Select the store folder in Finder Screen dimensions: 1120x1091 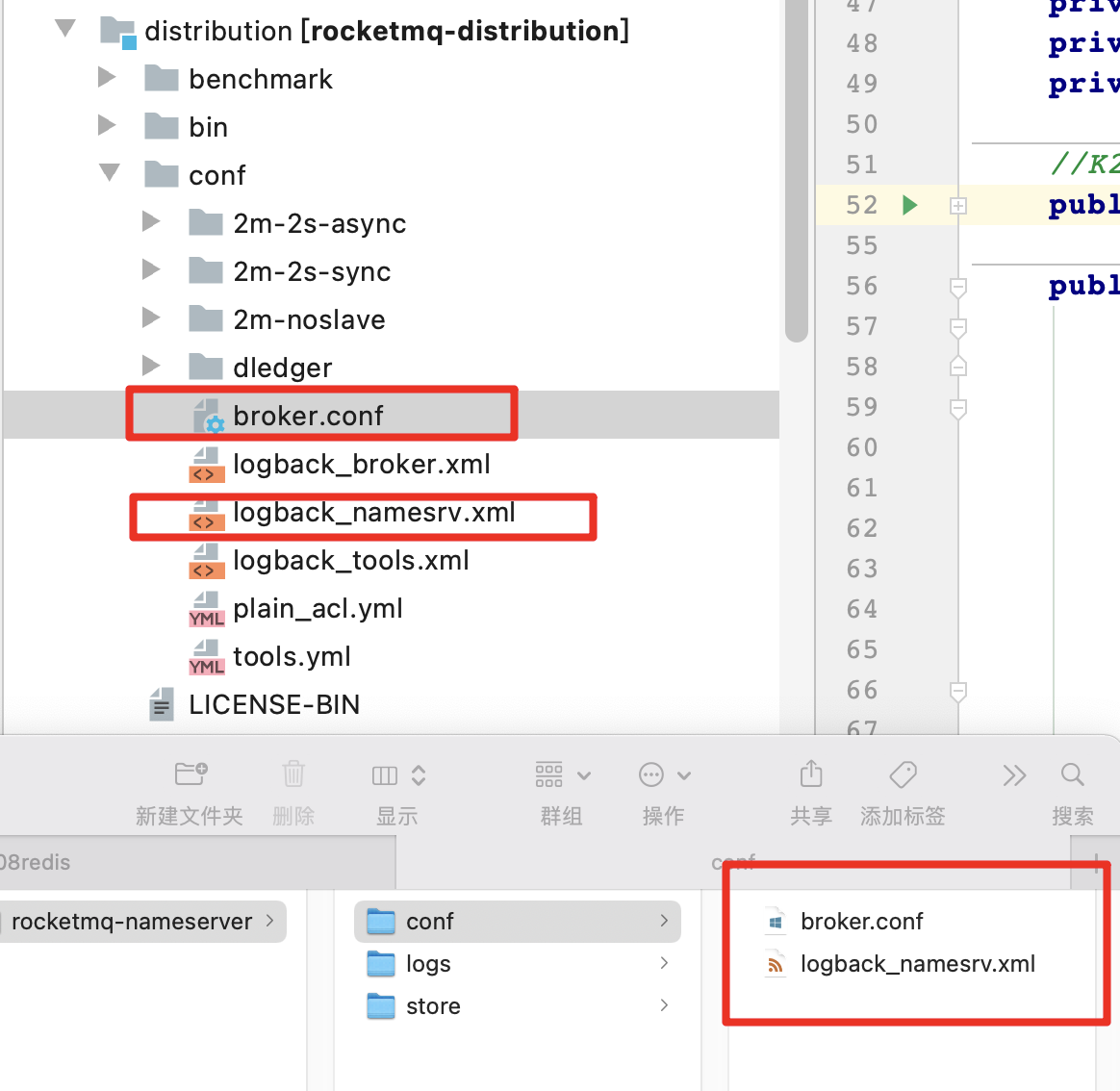pos(517,1006)
